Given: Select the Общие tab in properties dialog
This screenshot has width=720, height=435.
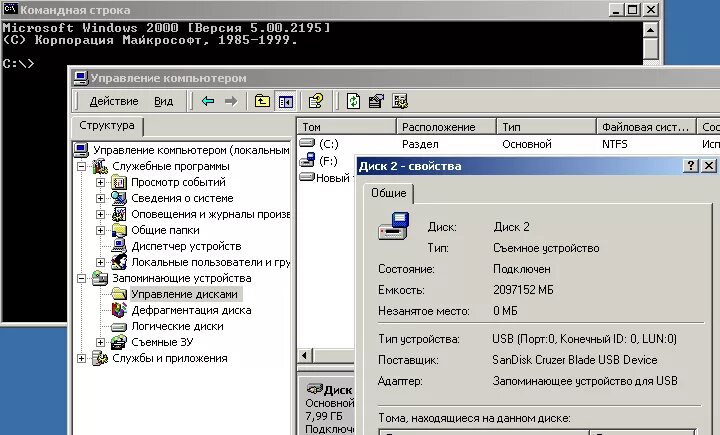Looking at the screenshot, I should pyautogui.click(x=388, y=193).
